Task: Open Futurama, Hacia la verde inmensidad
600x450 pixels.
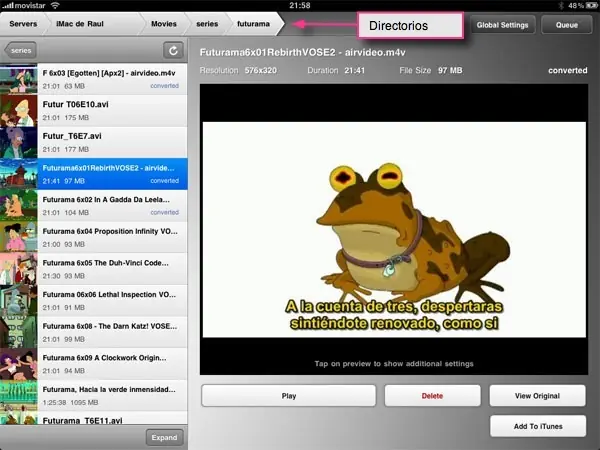Action: (x=94, y=396)
